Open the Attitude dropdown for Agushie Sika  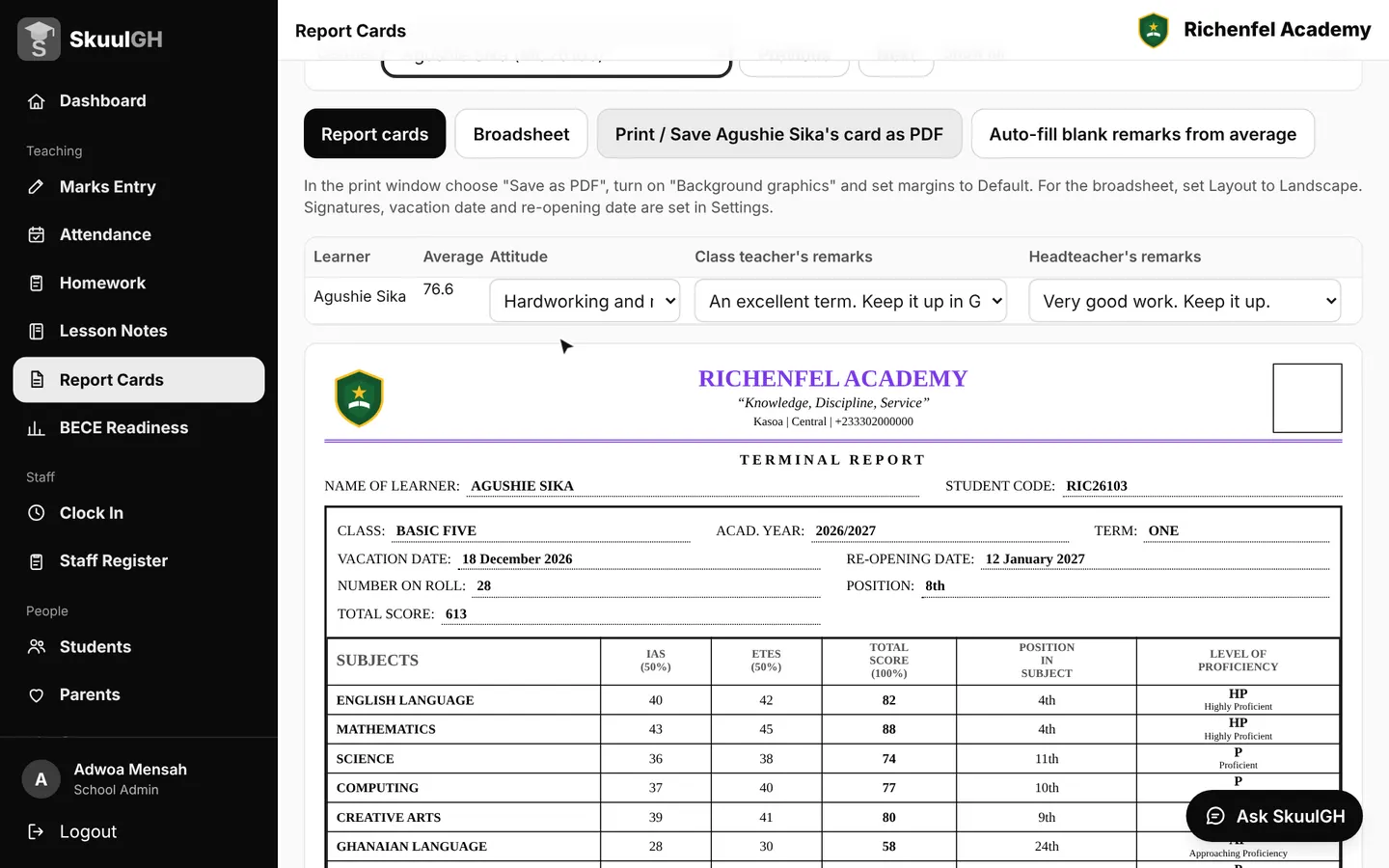point(585,301)
